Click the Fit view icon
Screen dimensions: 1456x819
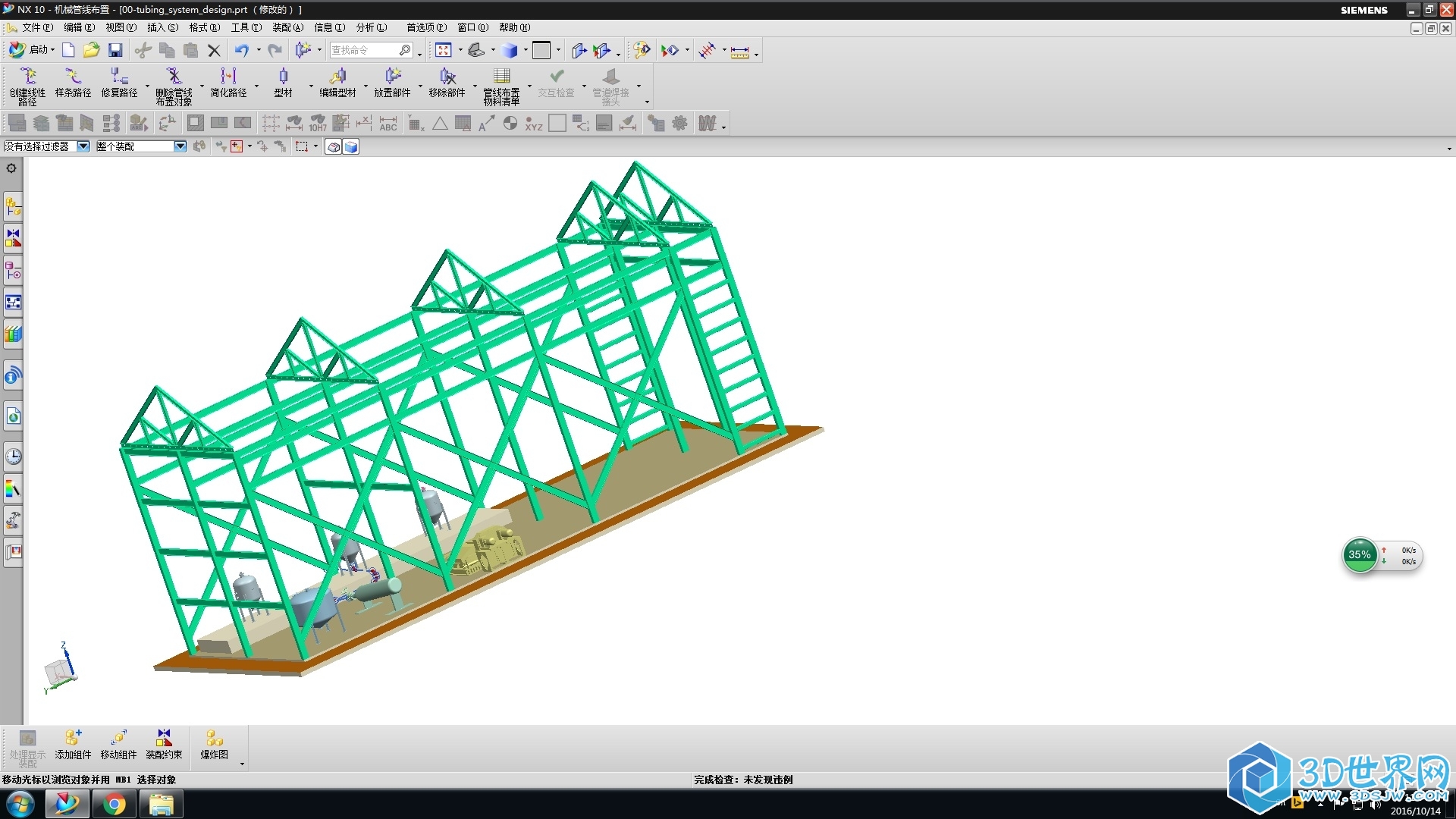[x=444, y=50]
